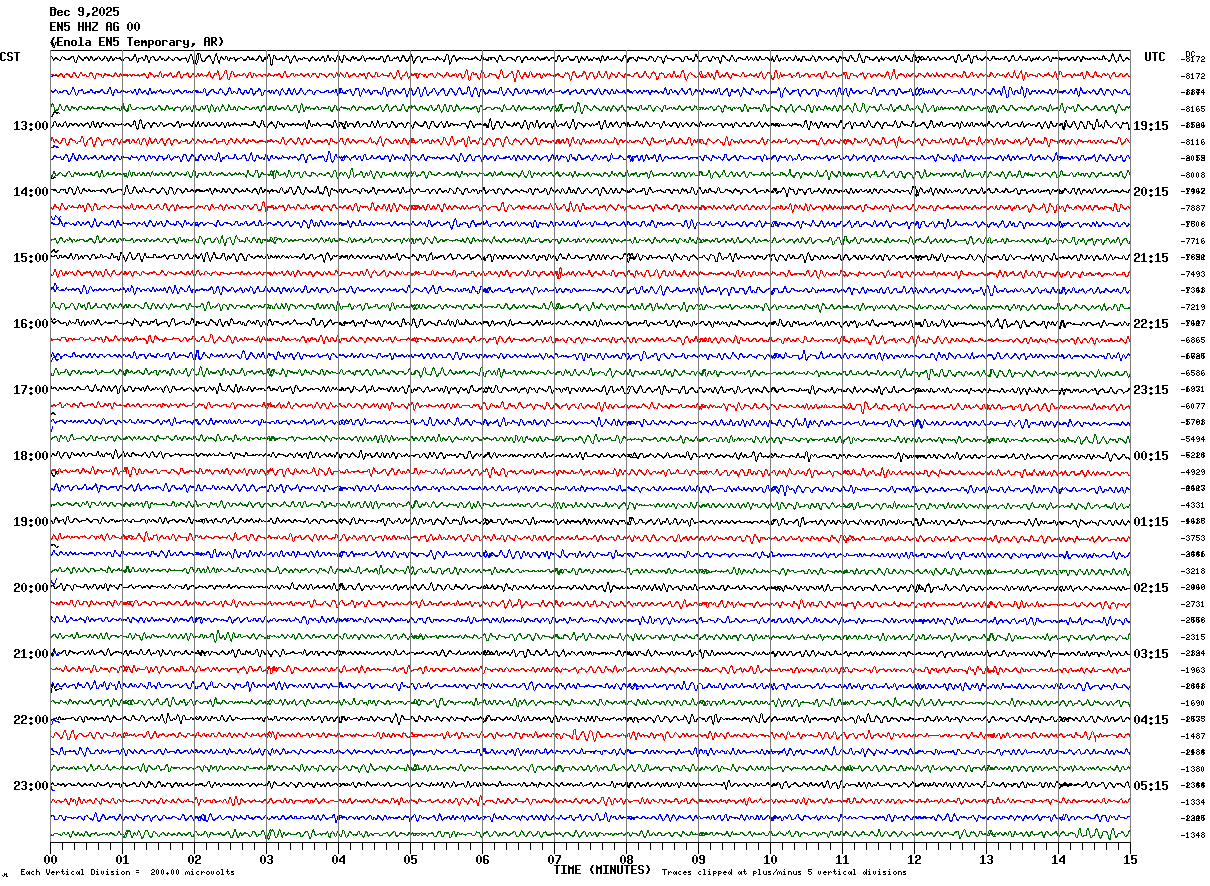This screenshot has width=1210, height=886.
Task: Select the 20:00 CST time marker
Action: coord(30,588)
